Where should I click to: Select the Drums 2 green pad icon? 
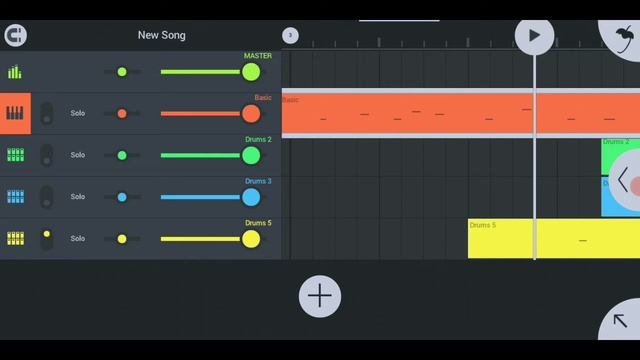tap(16, 155)
